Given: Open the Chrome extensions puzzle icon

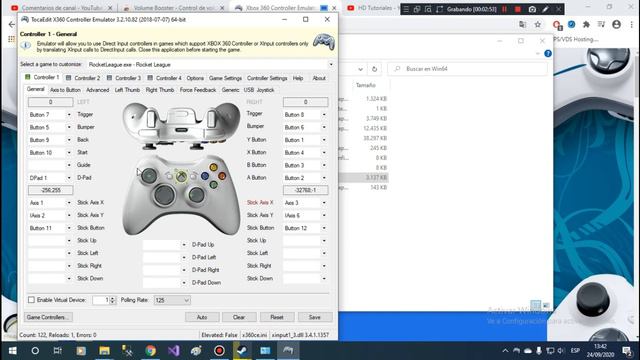Looking at the screenshot, I should [586, 24].
